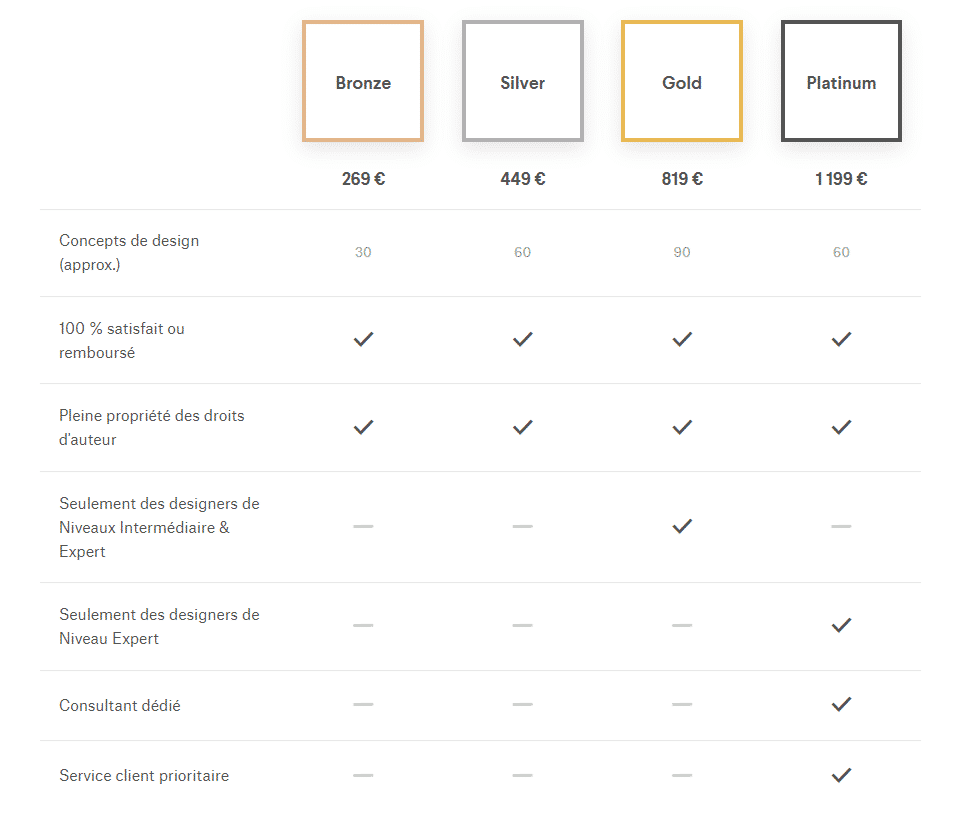The height and width of the screenshot is (820, 980).
Task: Choose the Gold package box
Action: (682, 82)
